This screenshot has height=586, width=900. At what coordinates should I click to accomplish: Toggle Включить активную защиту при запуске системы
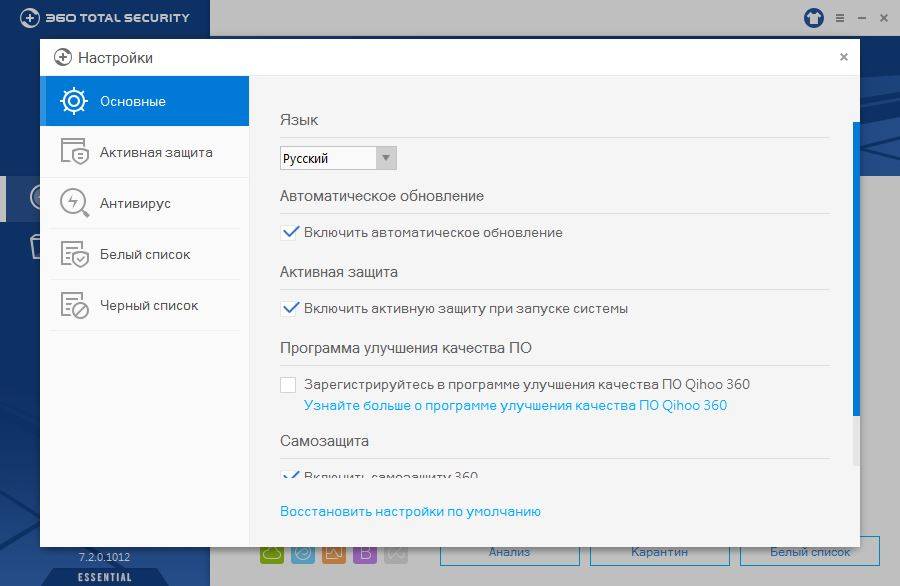click(289, 308)
